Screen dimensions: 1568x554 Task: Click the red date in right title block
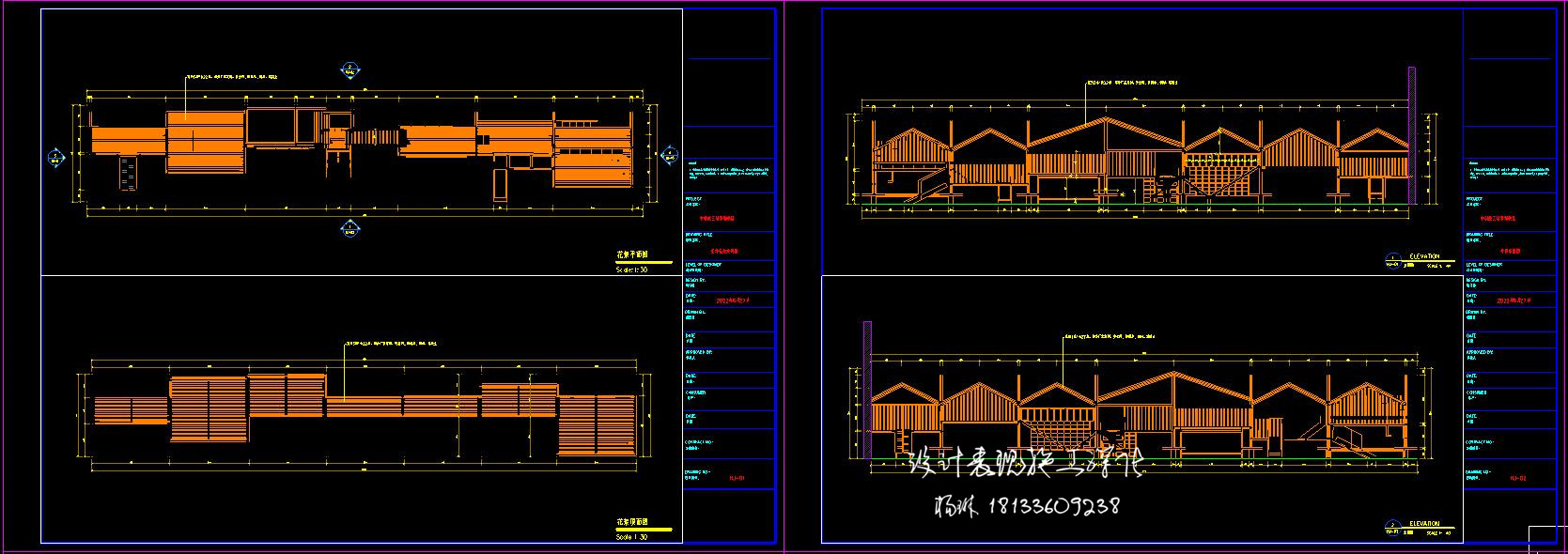[x=1514, y=301]
